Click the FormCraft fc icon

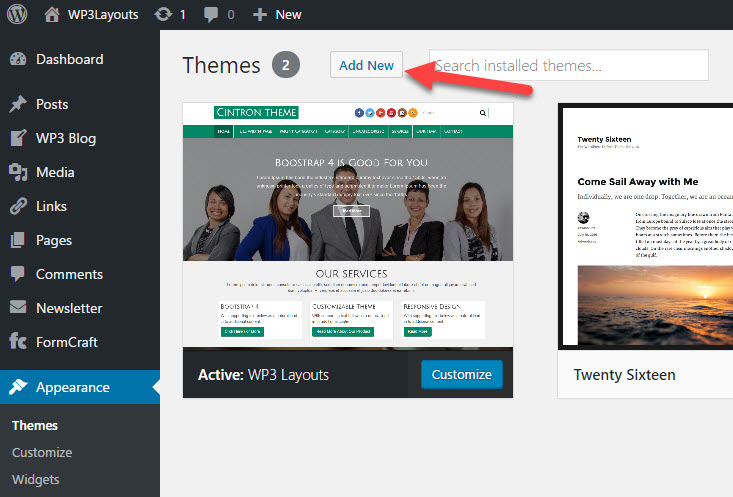[x=18, y=341]
